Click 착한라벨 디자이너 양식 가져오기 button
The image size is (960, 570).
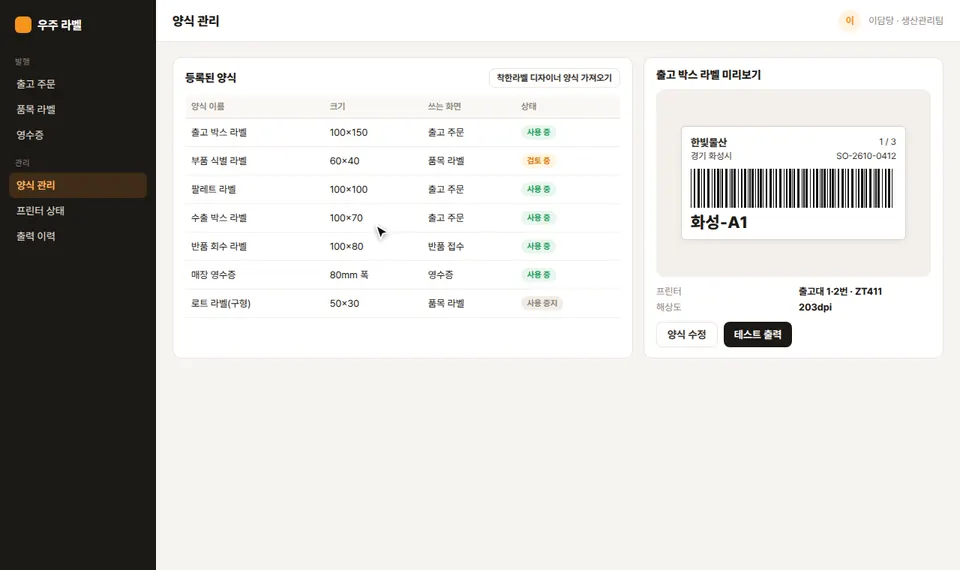(554, 78)
